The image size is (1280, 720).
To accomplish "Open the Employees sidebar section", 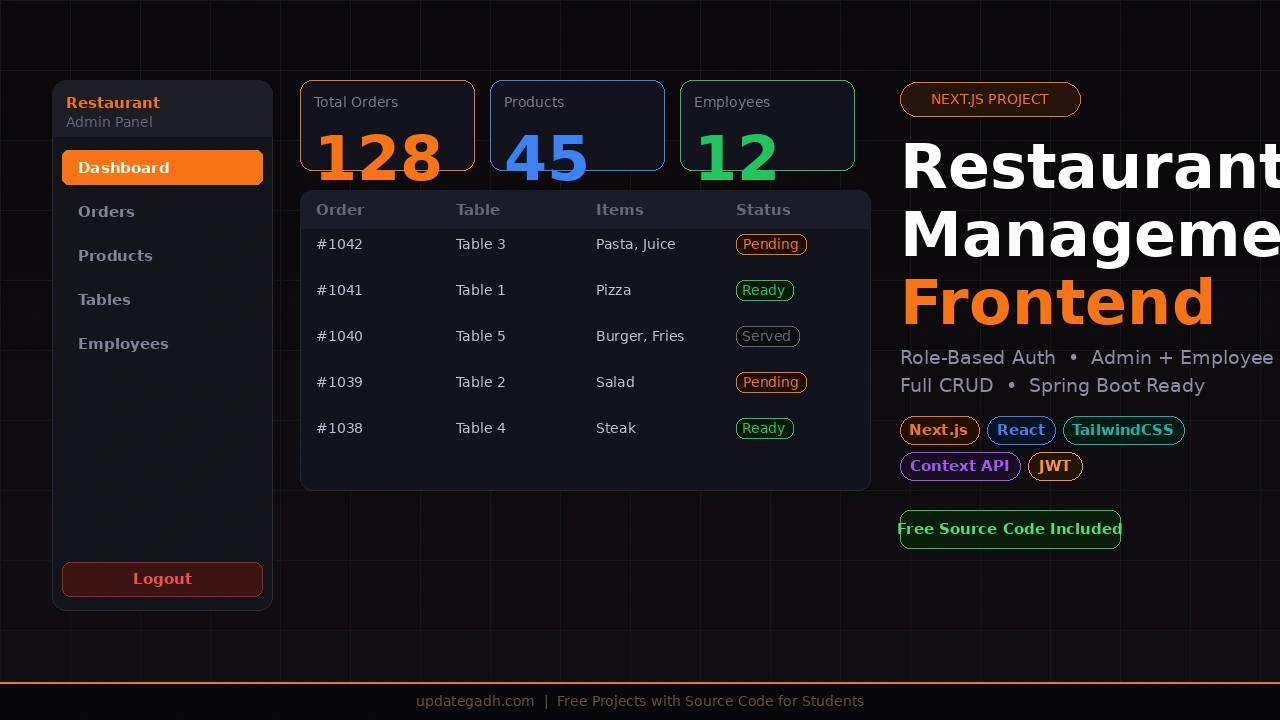I will pyautogui.click(x=123, y=343).
